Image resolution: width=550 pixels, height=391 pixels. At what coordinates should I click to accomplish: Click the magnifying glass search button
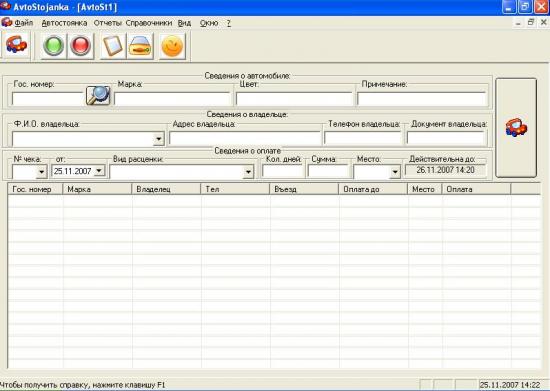tap(98, 95)
